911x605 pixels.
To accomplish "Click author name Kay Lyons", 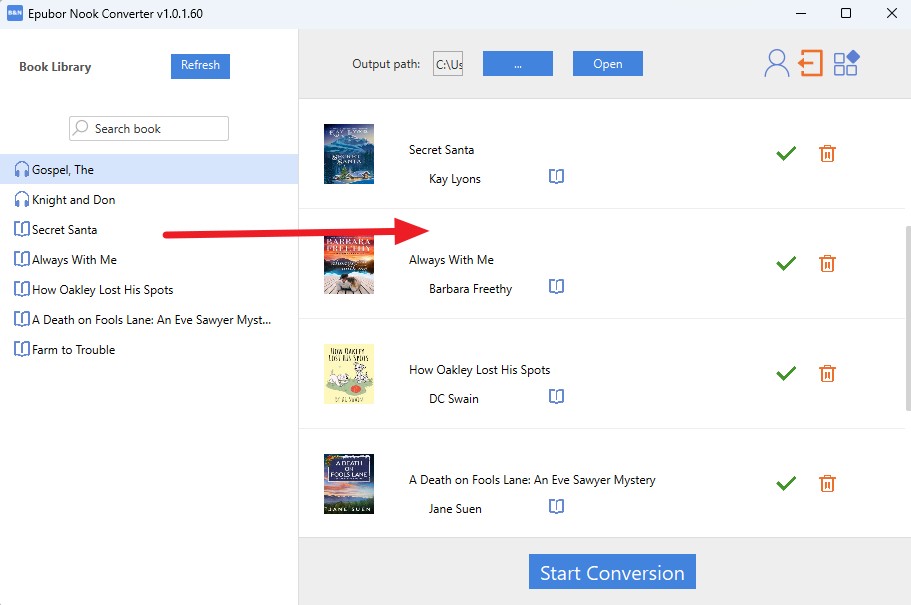I will [454, 179].
